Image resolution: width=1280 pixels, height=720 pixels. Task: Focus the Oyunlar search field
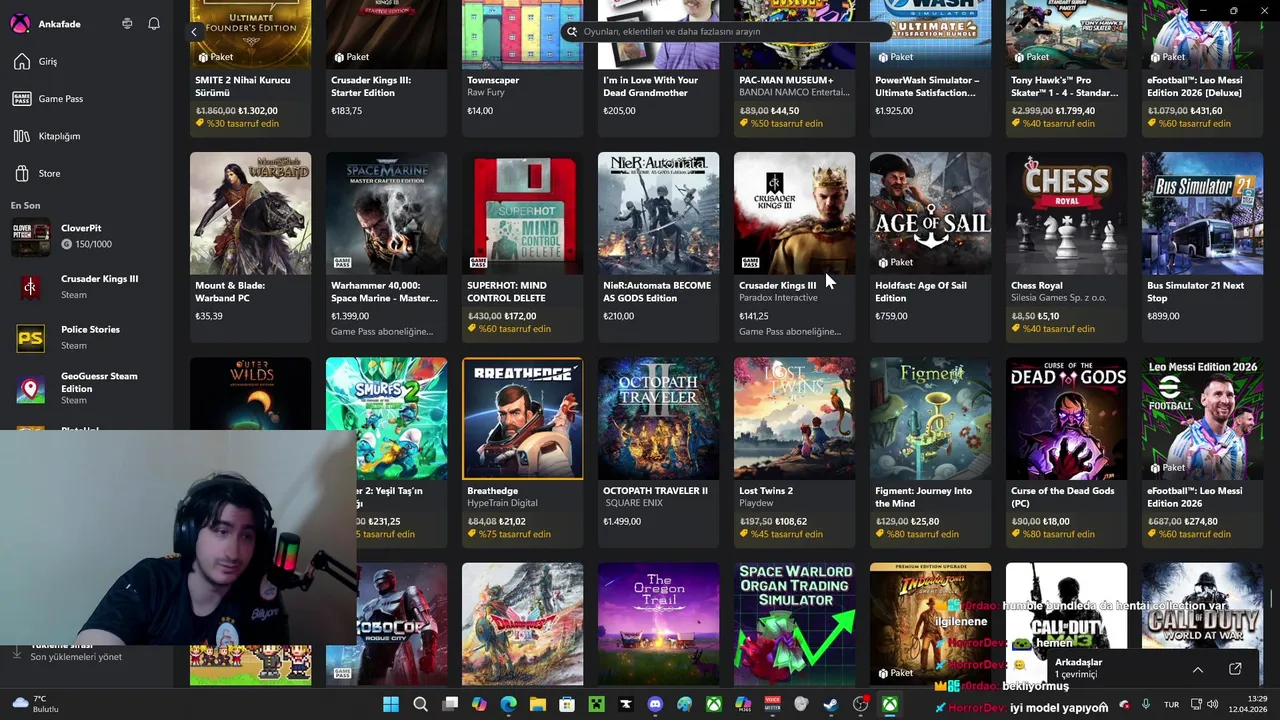[724, 32]
